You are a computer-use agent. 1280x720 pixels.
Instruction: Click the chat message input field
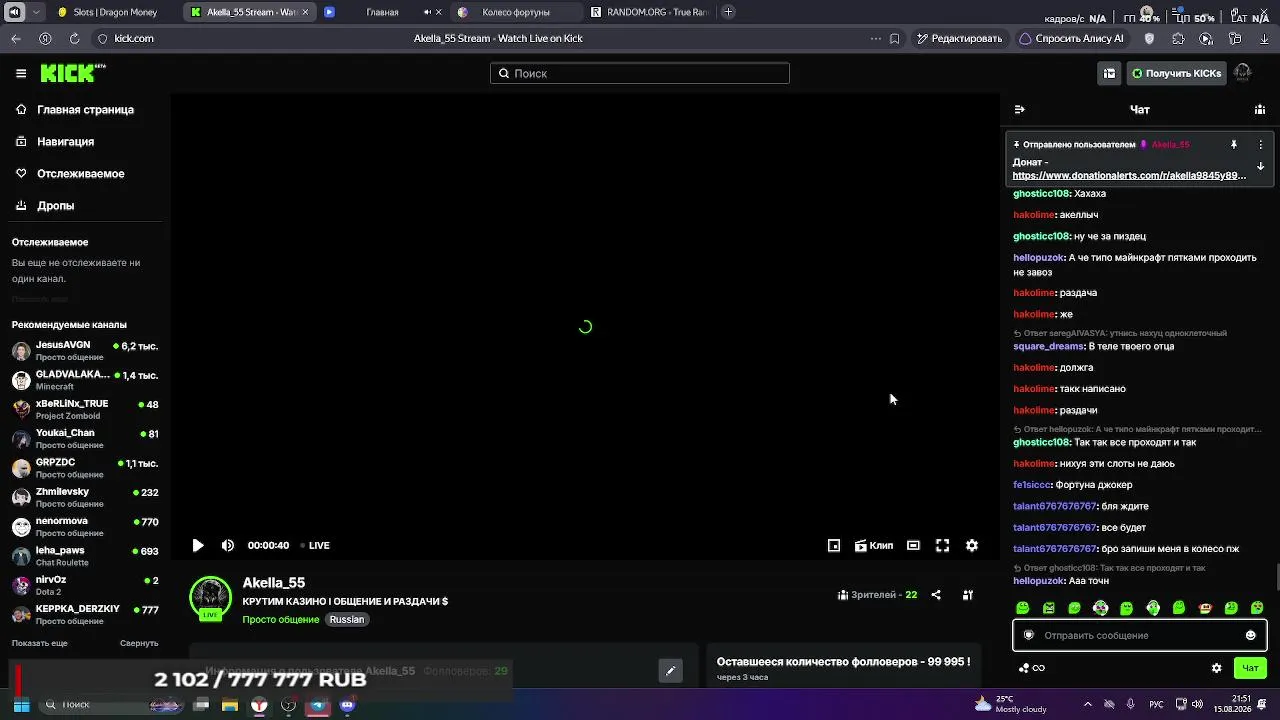1139,635
